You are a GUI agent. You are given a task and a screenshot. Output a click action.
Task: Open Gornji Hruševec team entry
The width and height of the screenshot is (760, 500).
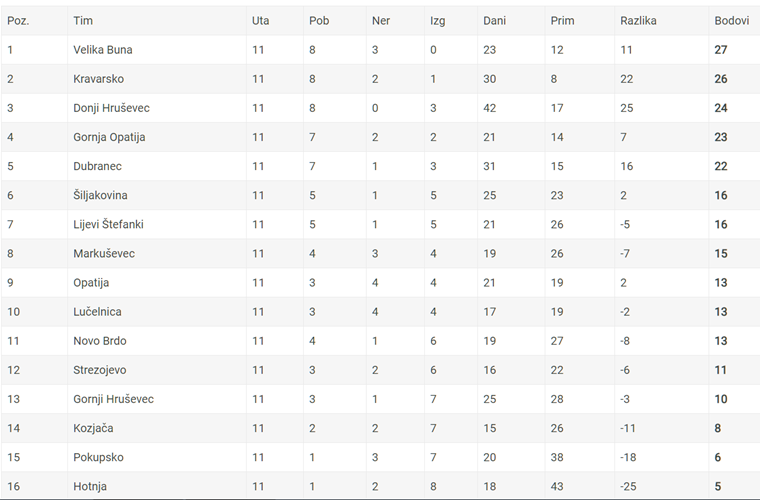(x=113, y=399)
